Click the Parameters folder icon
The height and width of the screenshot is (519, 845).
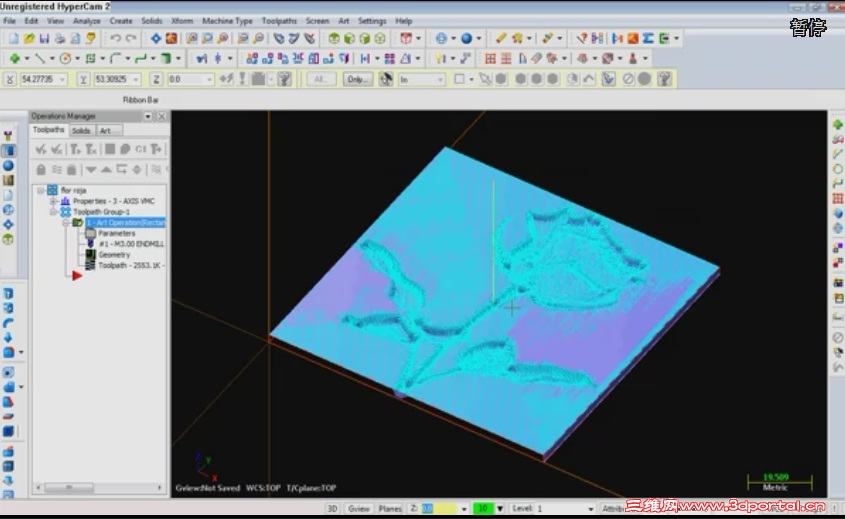pyautogui.click(x=91, y=233)
